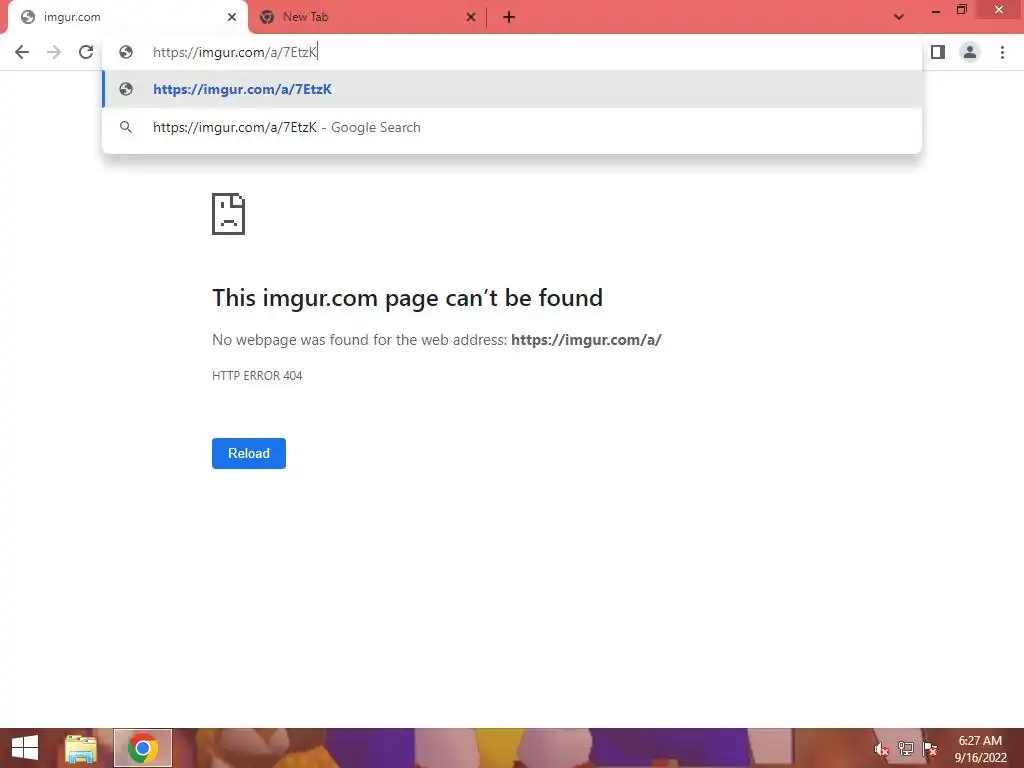Reload the page using the toolbar refresh icon
1024x768 pixels.
point(86,52)
